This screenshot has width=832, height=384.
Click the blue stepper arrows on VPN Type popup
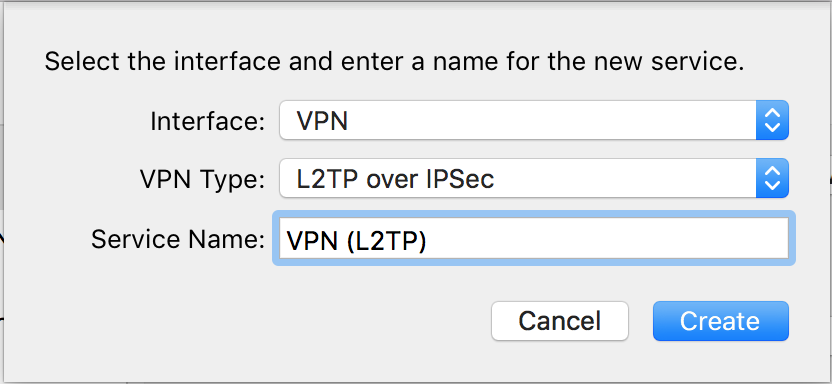coord(772,178)
